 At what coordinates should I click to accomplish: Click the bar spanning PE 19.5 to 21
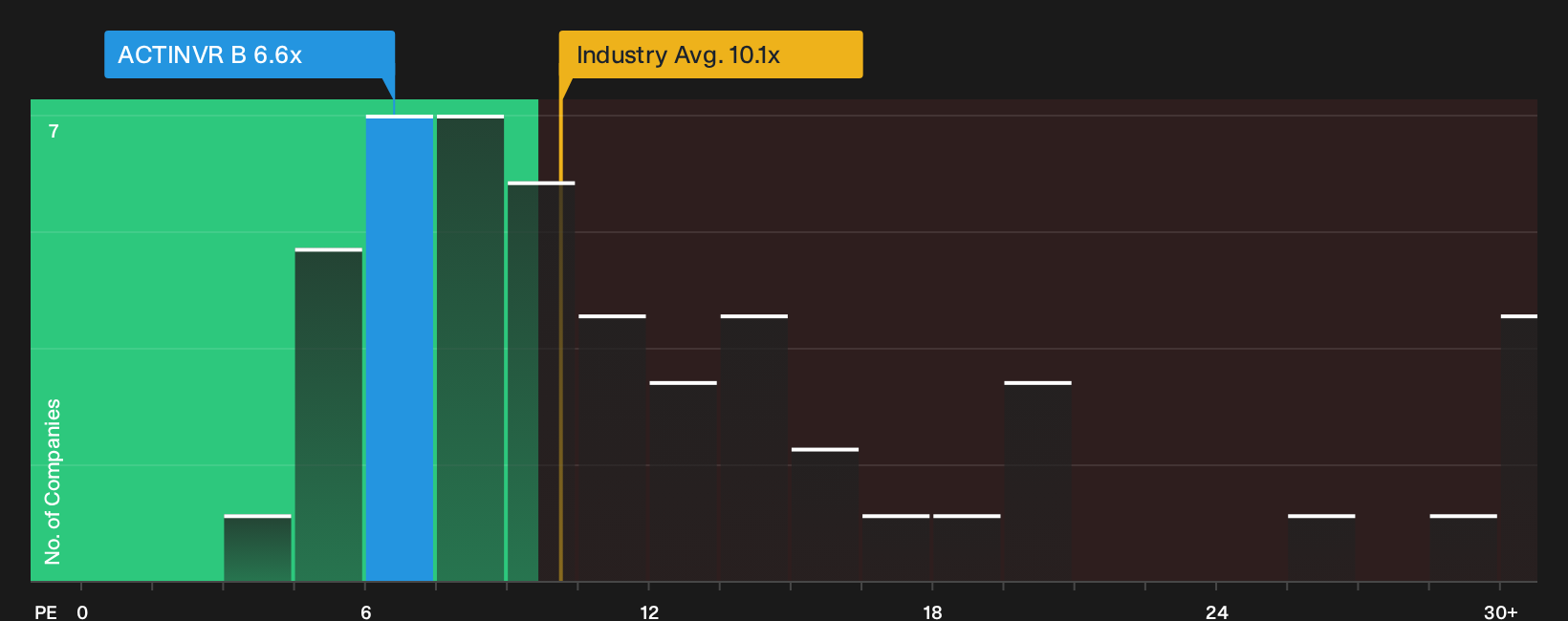tap(1037, 482)
